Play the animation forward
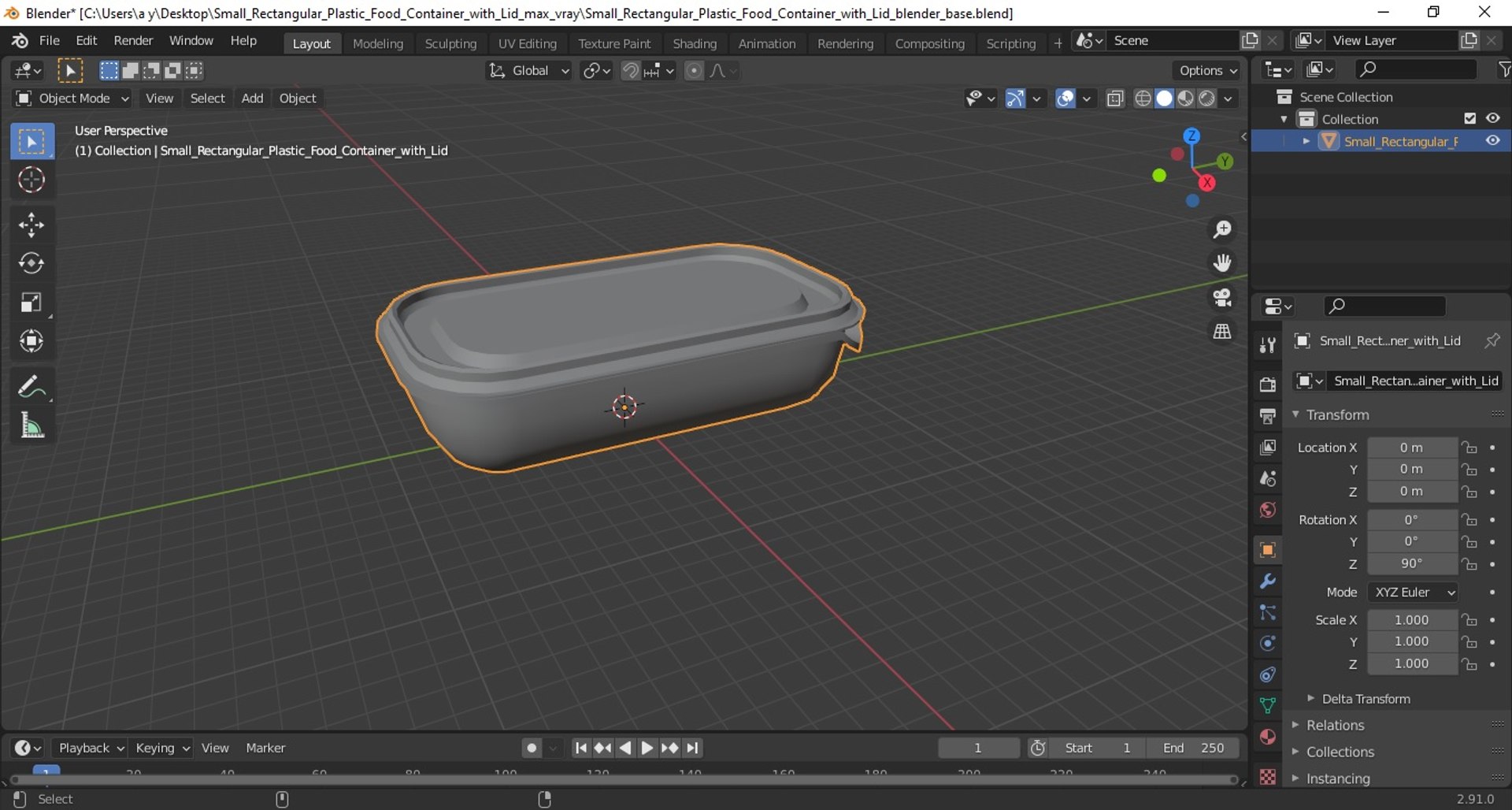 click(647, 748)
